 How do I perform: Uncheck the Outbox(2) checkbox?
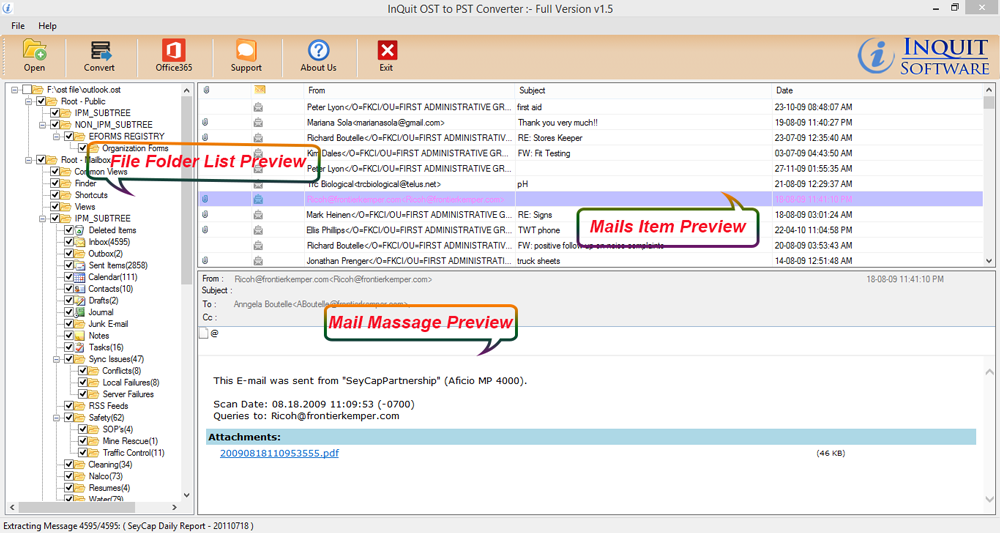pos(69,254)
